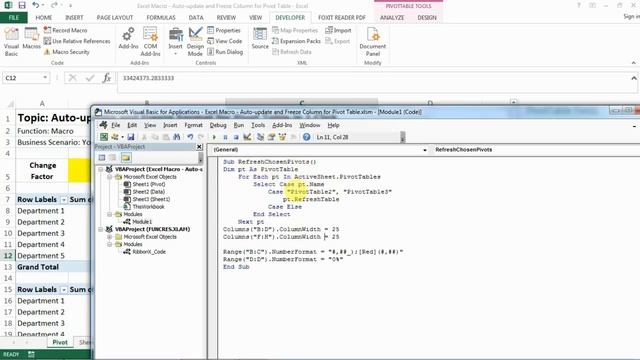640x360 pixels.
Task: Open Excel FILE tab
Action: point(13,18)
